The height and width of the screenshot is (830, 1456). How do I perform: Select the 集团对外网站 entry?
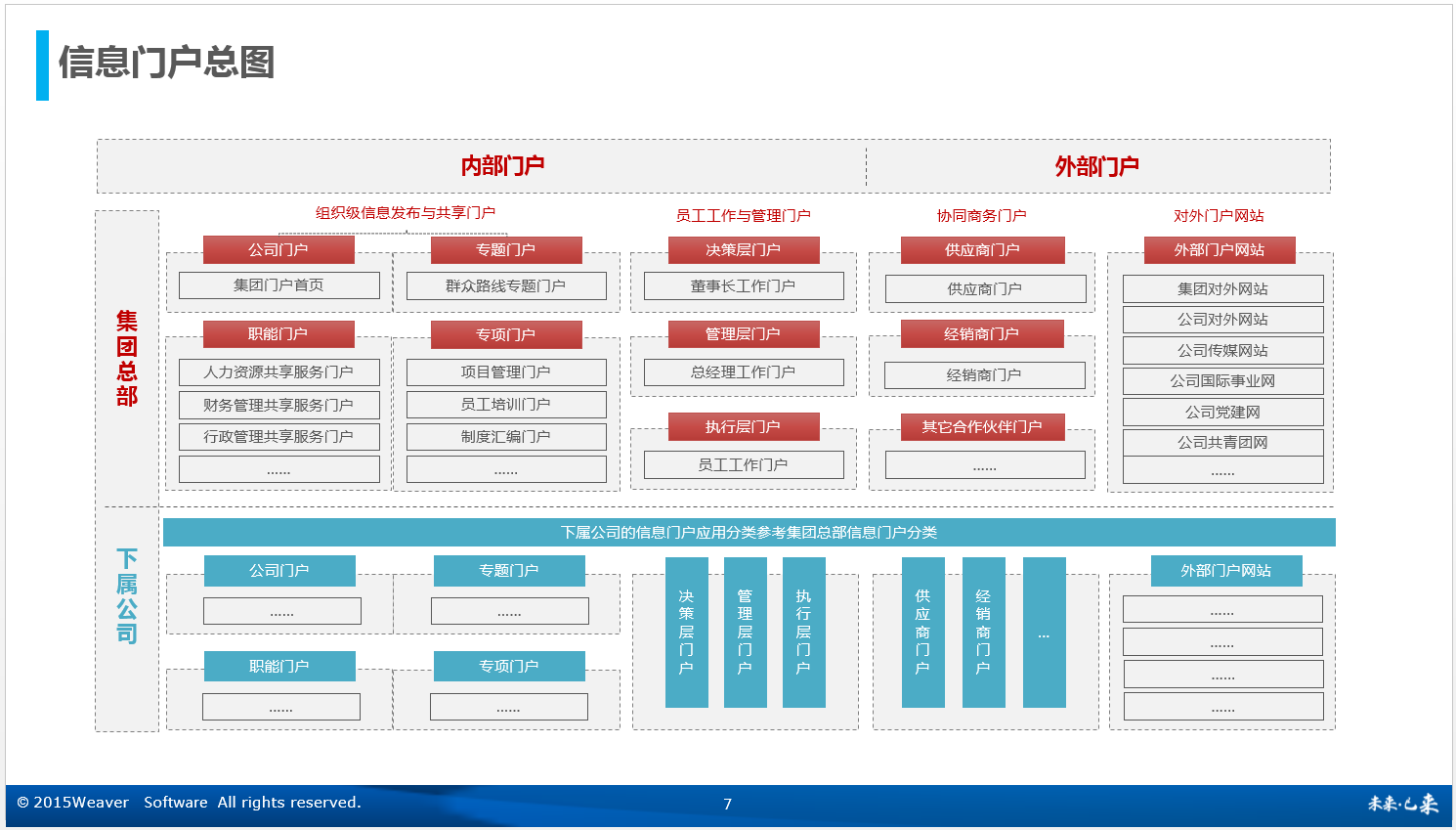point(1222,289)
